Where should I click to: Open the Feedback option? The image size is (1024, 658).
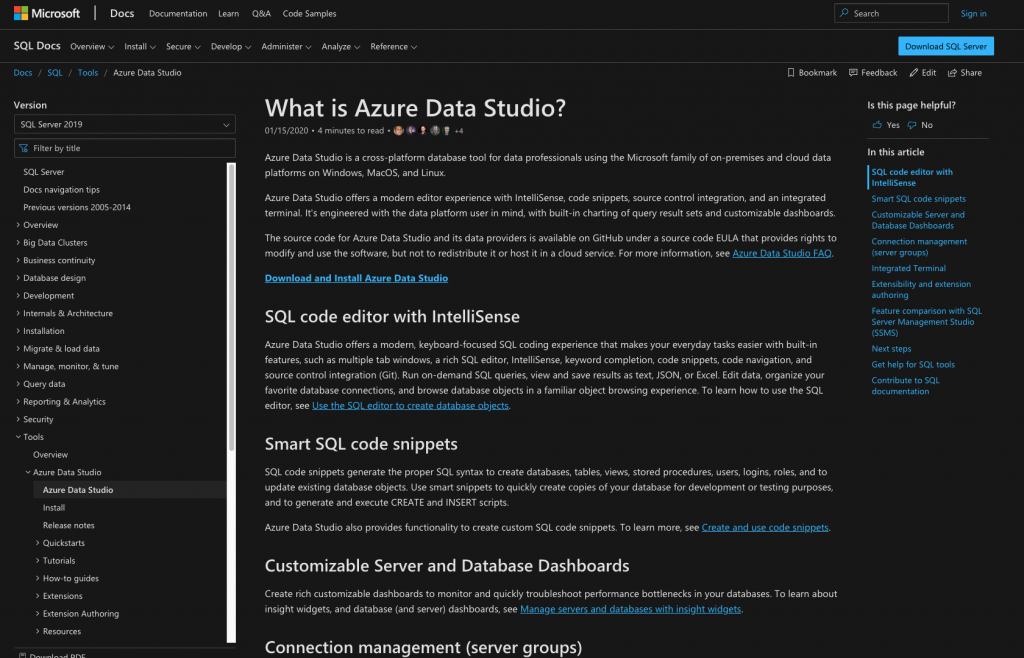(873, 72)
